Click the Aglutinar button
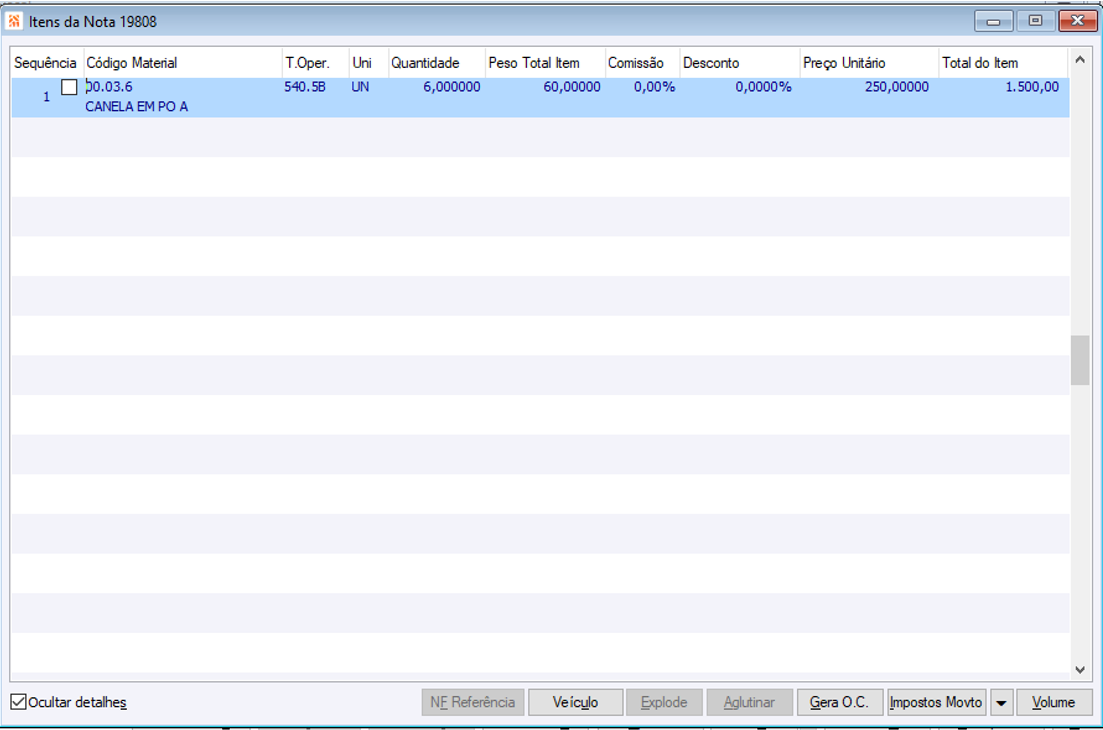This screenshot has height=730, width=1103. click(749, 703)
